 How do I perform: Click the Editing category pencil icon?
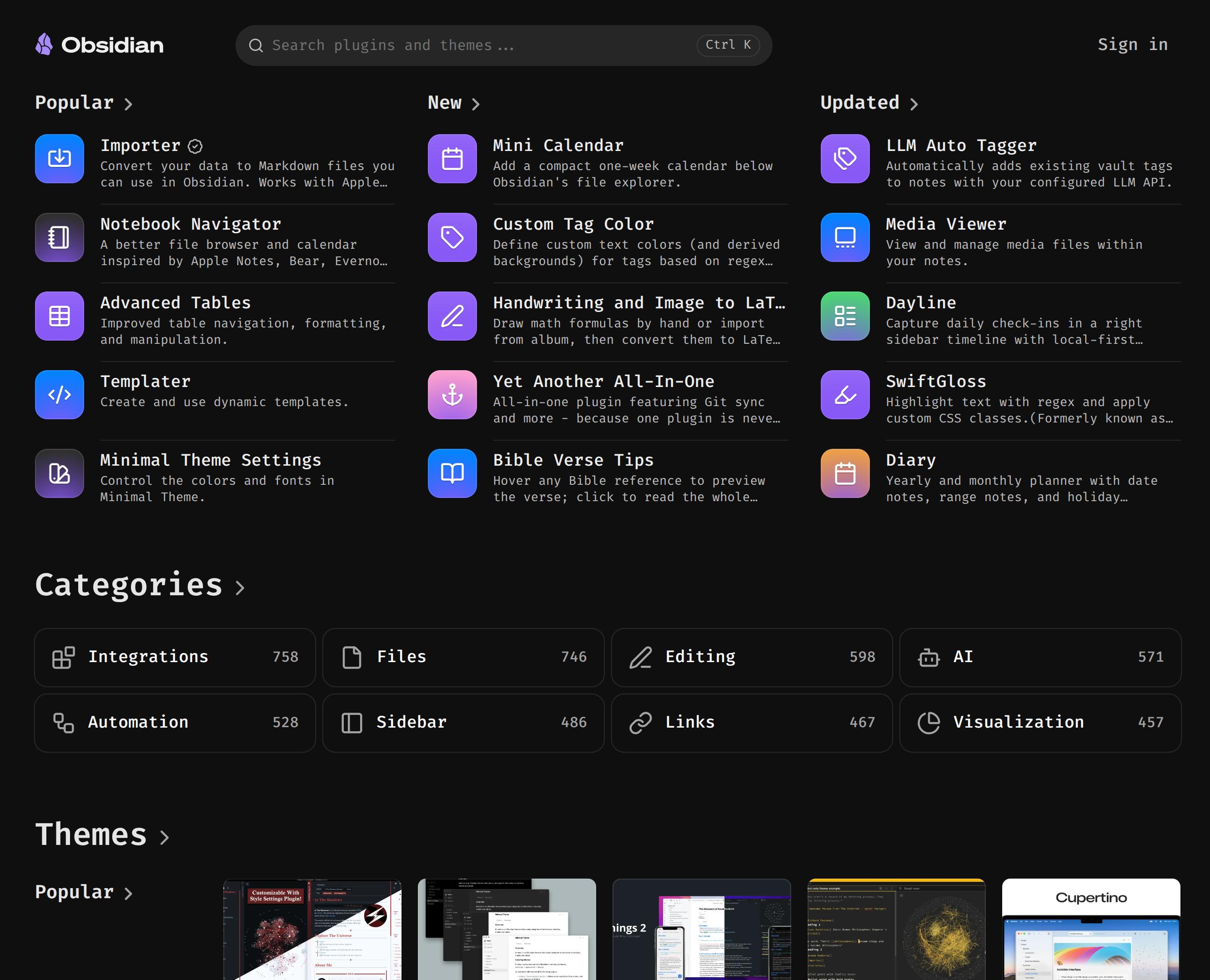tap(641, 658)
